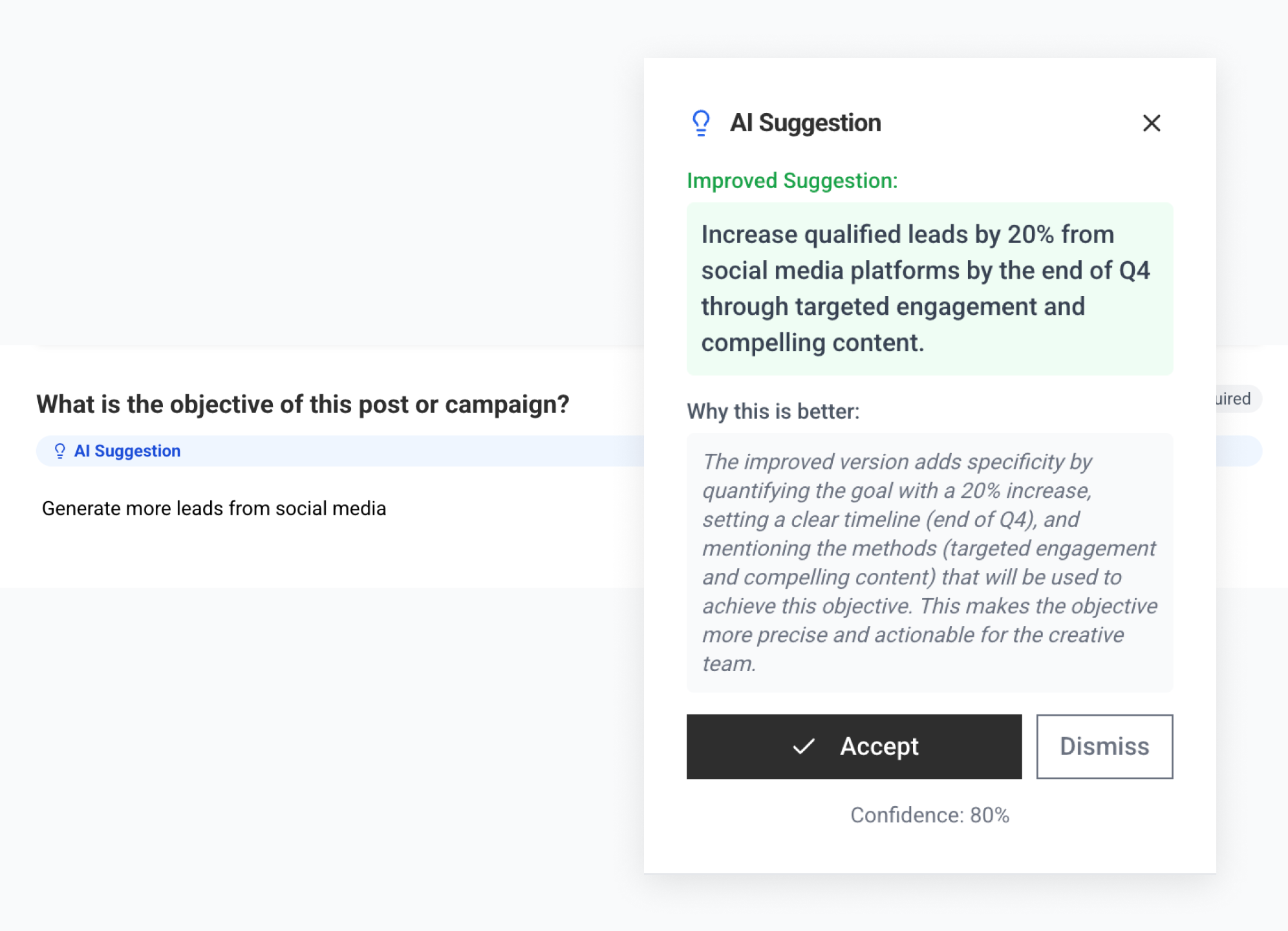Dismiss the AI suggestion

pos(1104,747)
